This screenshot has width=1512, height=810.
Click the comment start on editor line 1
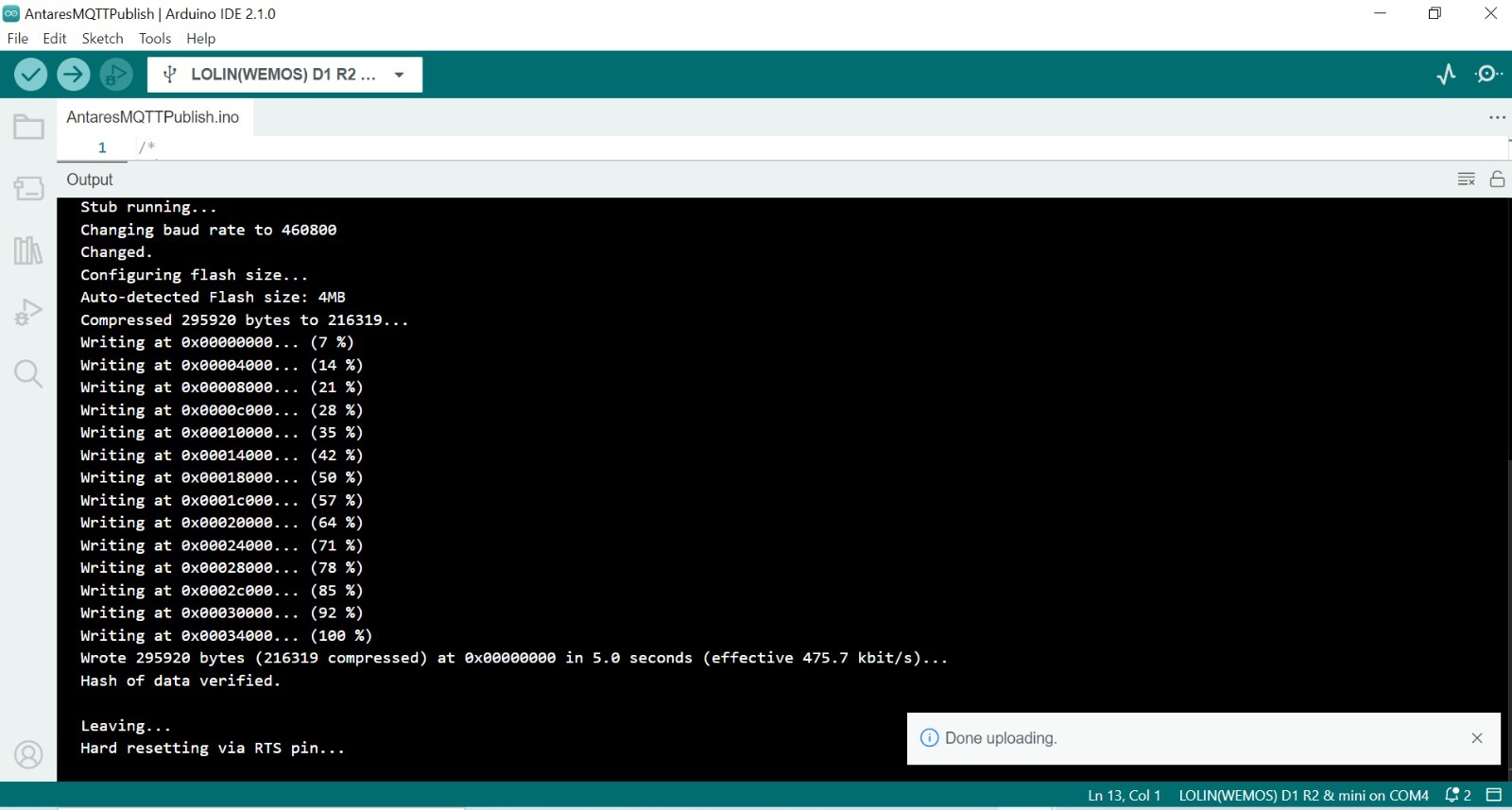146,147
